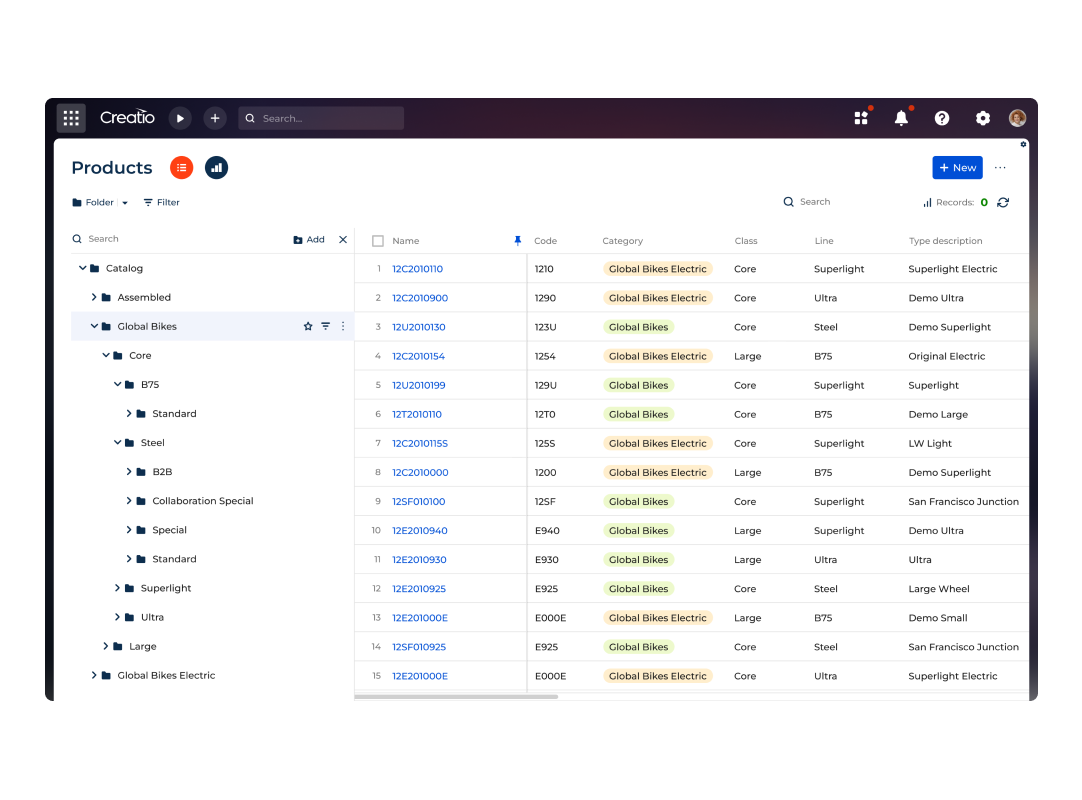Open more options on Global Bikes folder
The width and height of the screenshot is (1082, 800).
click(343, 326)
